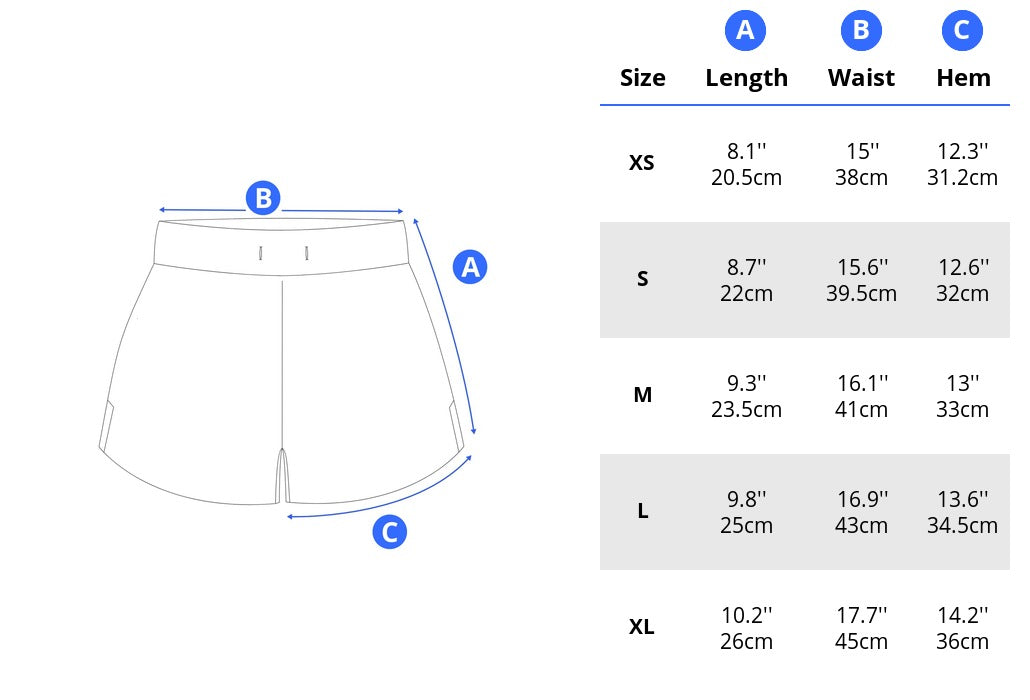Click the M waist value 16.1''

862,383
